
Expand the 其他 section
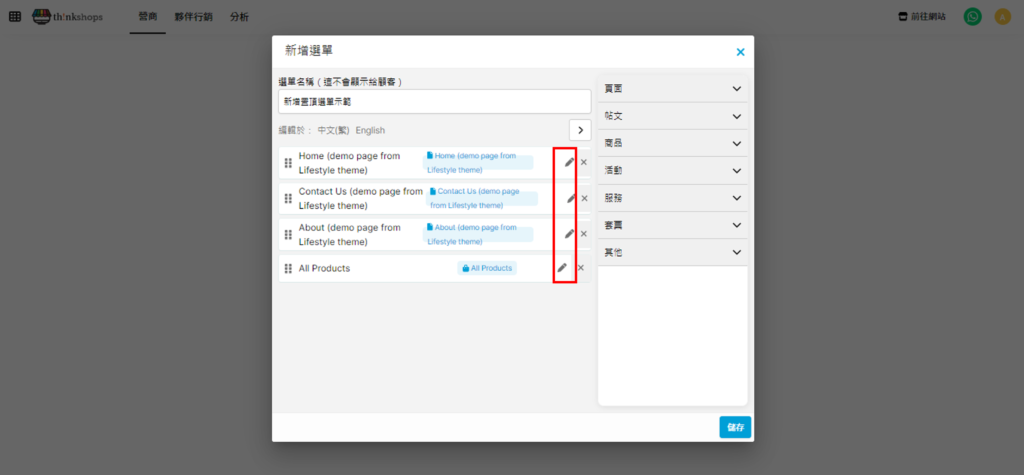coord(673,253)
